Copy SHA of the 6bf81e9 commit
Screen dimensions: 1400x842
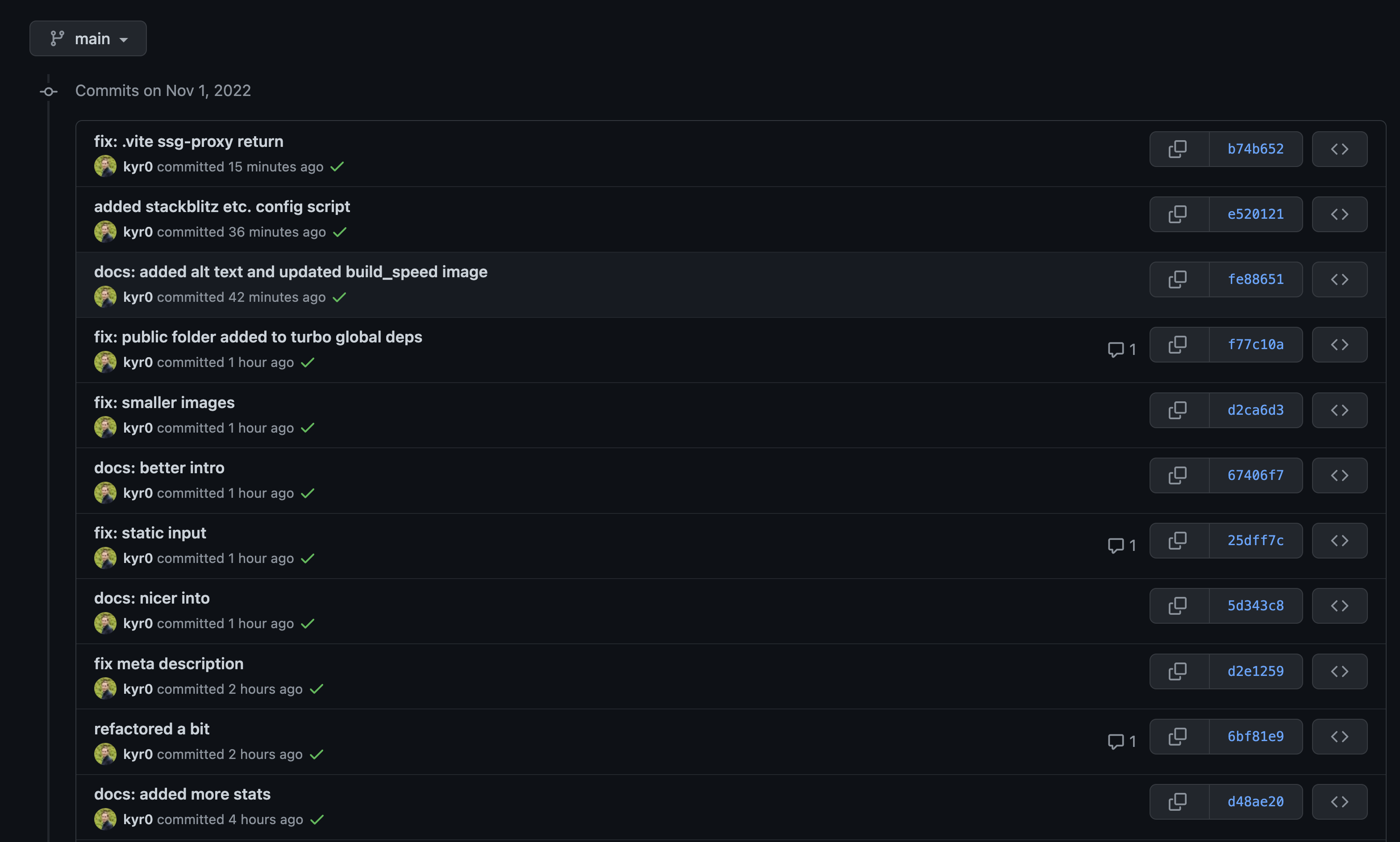tap(1177, 736)
